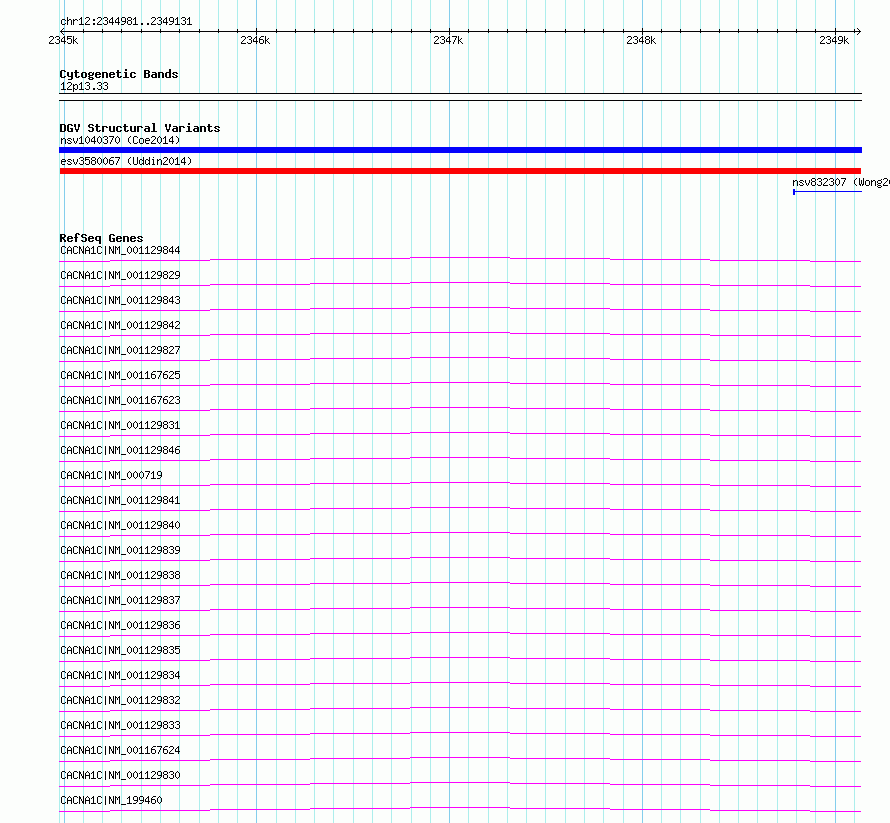Click the chr12:2344981..2349131 coordinates label
Viewport: 890px width, 823px height.
[126, 22]
